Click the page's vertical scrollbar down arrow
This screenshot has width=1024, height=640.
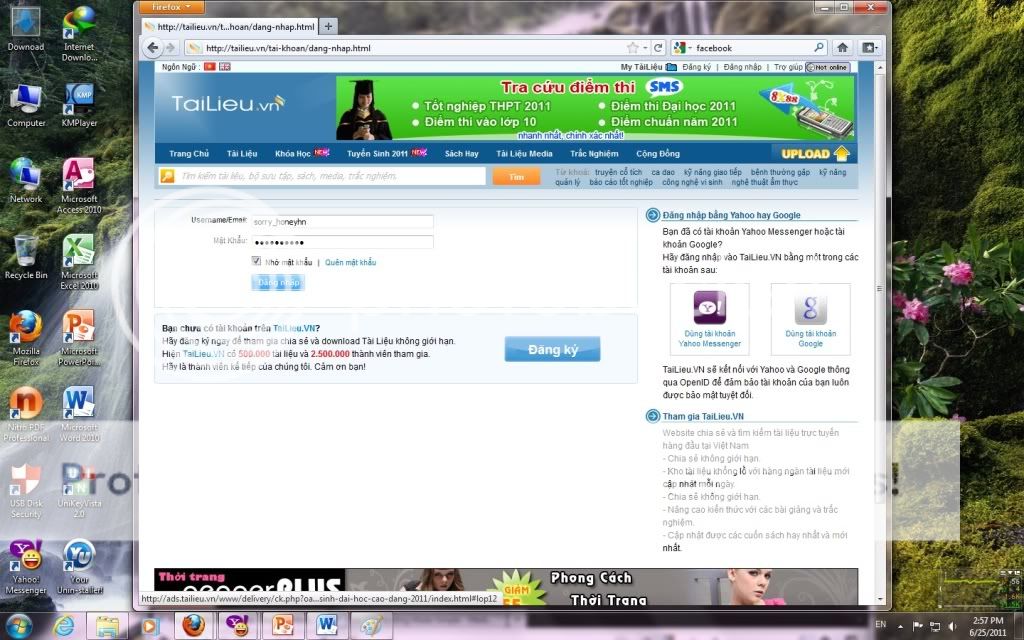(x=880, y=599)
